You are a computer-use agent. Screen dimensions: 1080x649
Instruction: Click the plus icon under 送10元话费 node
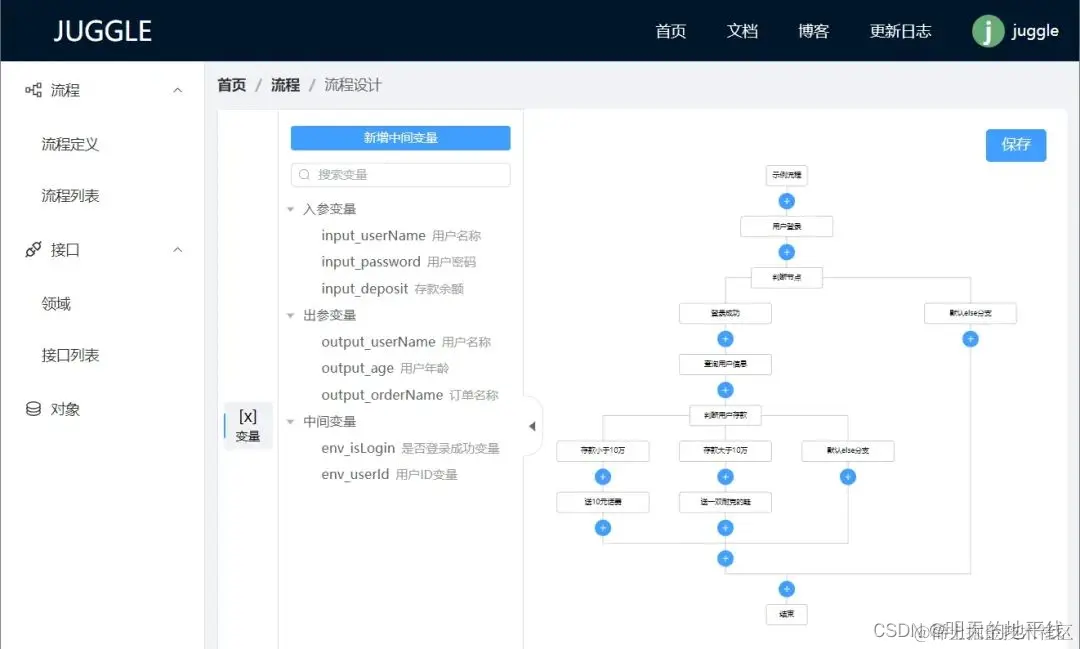coord(603,527)
